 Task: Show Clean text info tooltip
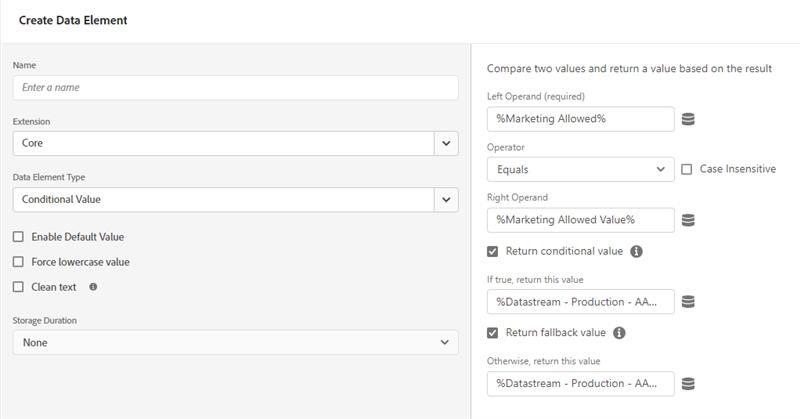tap(93, 287)
